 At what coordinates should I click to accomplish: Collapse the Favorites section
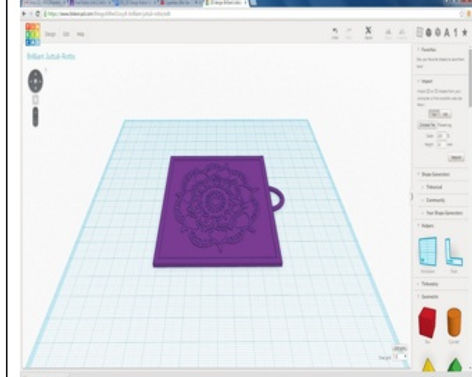pos(427,50)
